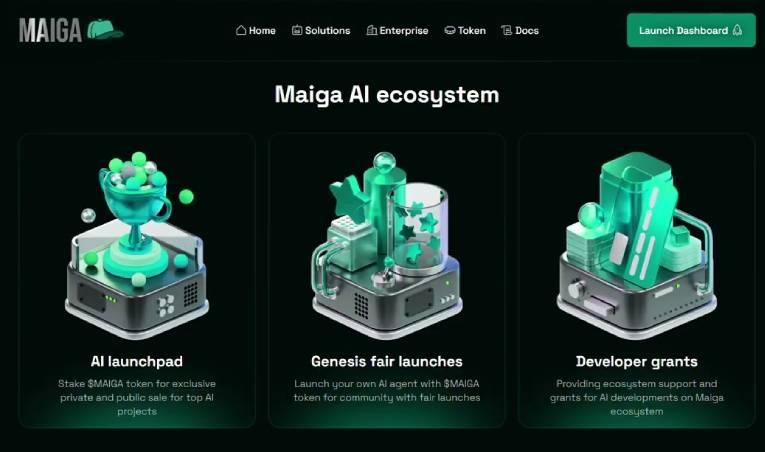Click the Home house icon

[241, 30]
